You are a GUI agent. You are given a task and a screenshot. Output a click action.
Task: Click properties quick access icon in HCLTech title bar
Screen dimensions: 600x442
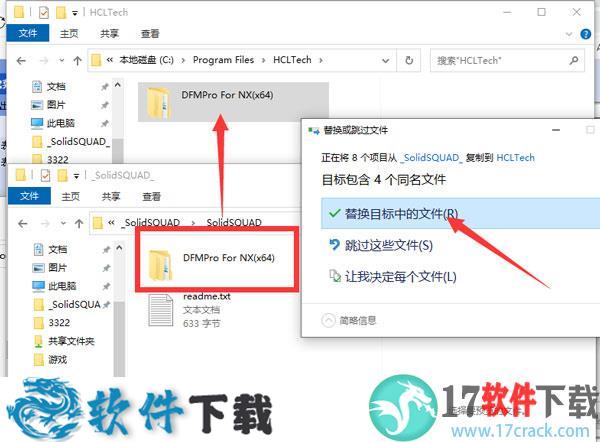point(44,13)
